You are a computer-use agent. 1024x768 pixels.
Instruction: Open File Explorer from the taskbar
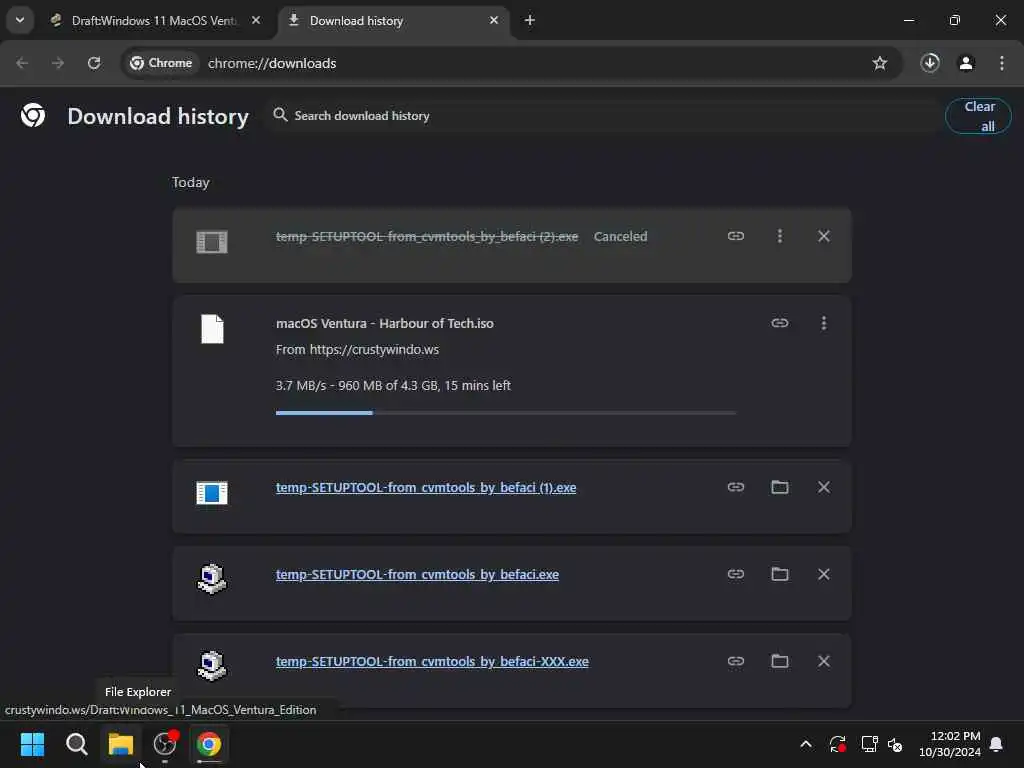(121, 744)
